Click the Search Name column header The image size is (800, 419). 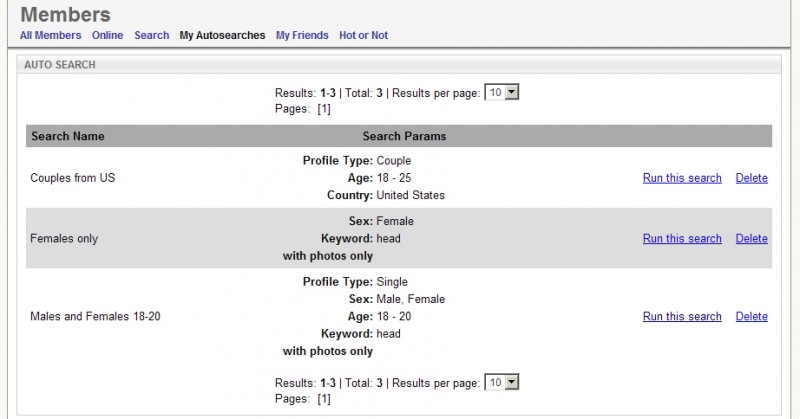tap(68, 136)
